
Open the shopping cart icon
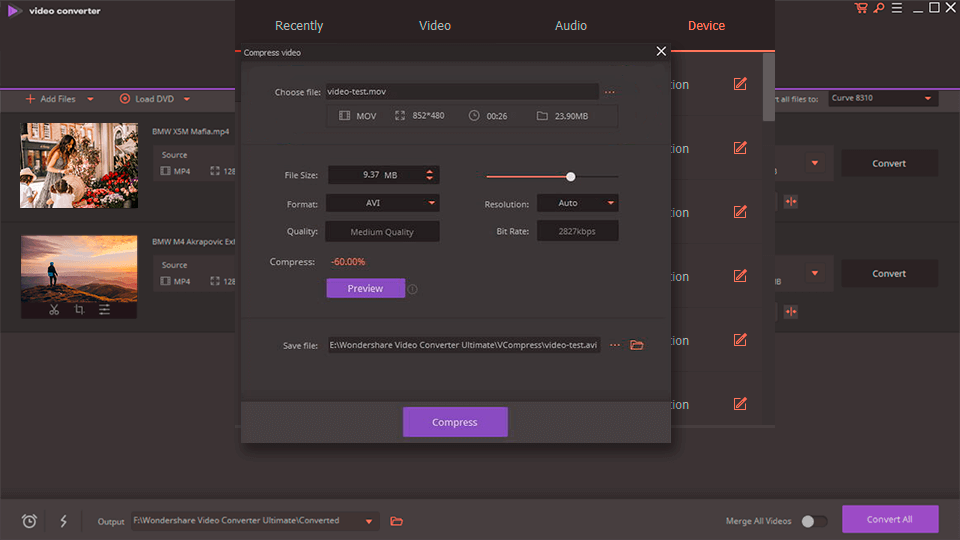click(861, 8)
